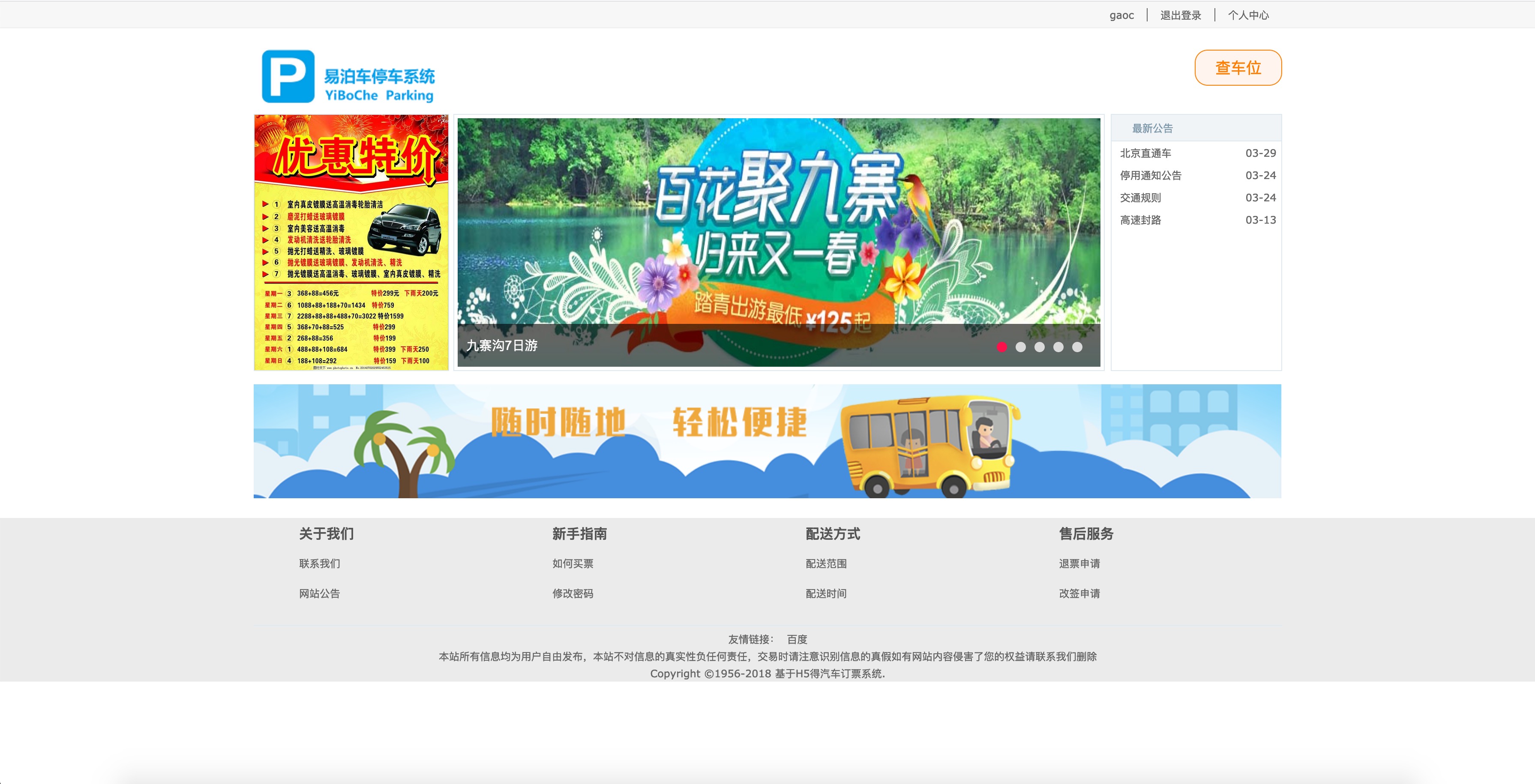Viewport: 1535px width, 784px height.
Task: Open the 高速封路 announcement
Action: [1140, 220]
